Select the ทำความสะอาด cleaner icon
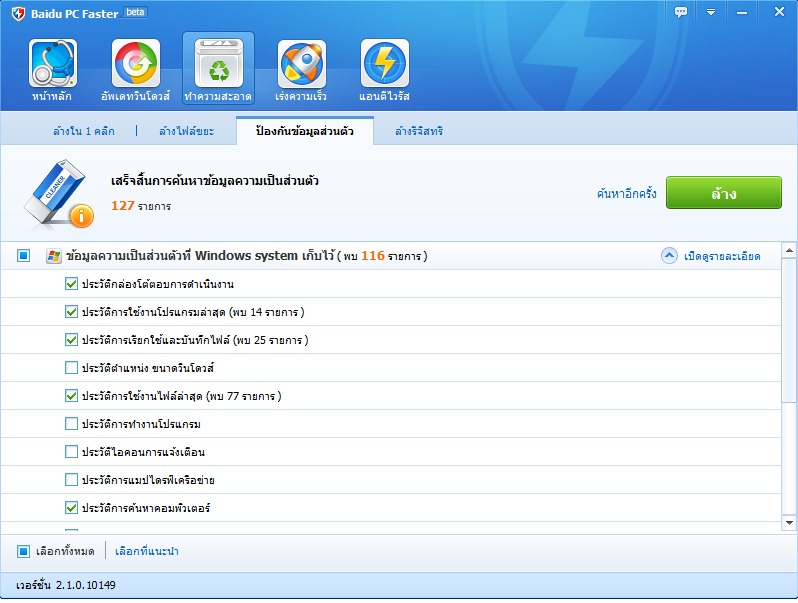The width and height of the screenshot is (798, 603). tap(218, 64)
